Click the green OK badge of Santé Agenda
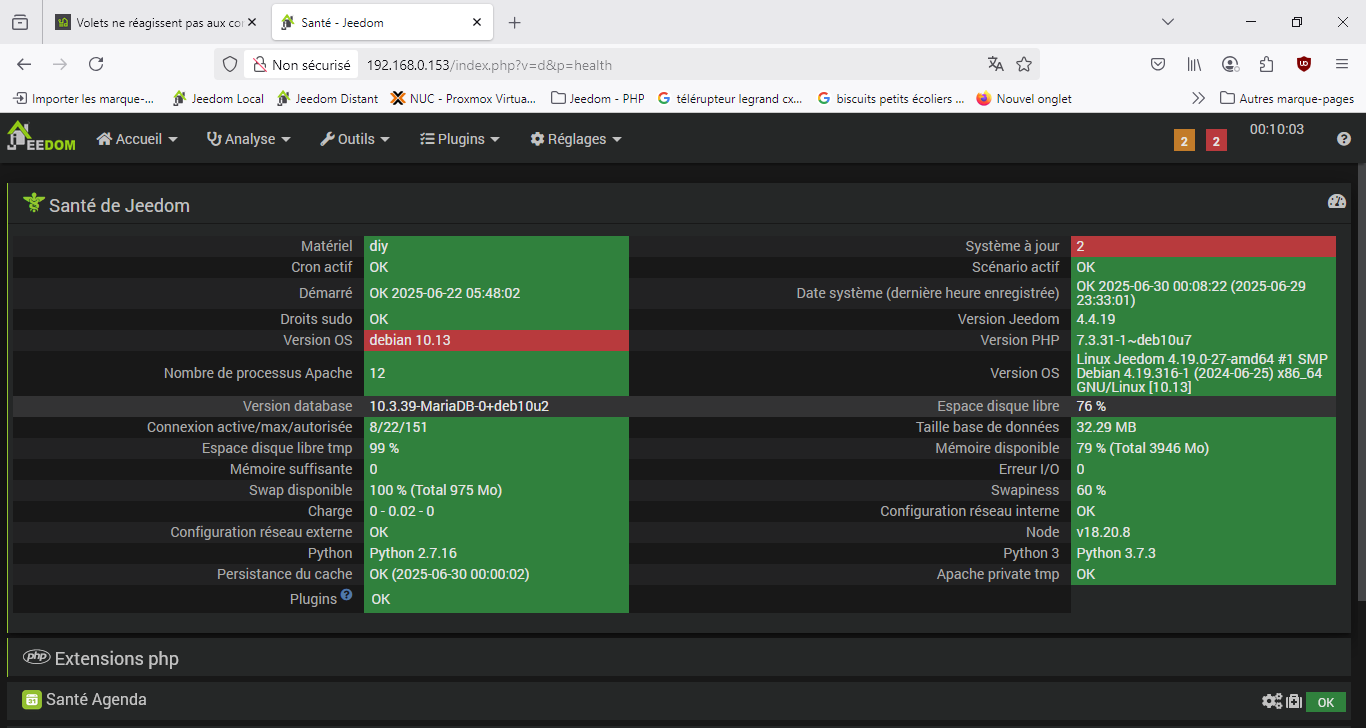 click(1325, 702)
